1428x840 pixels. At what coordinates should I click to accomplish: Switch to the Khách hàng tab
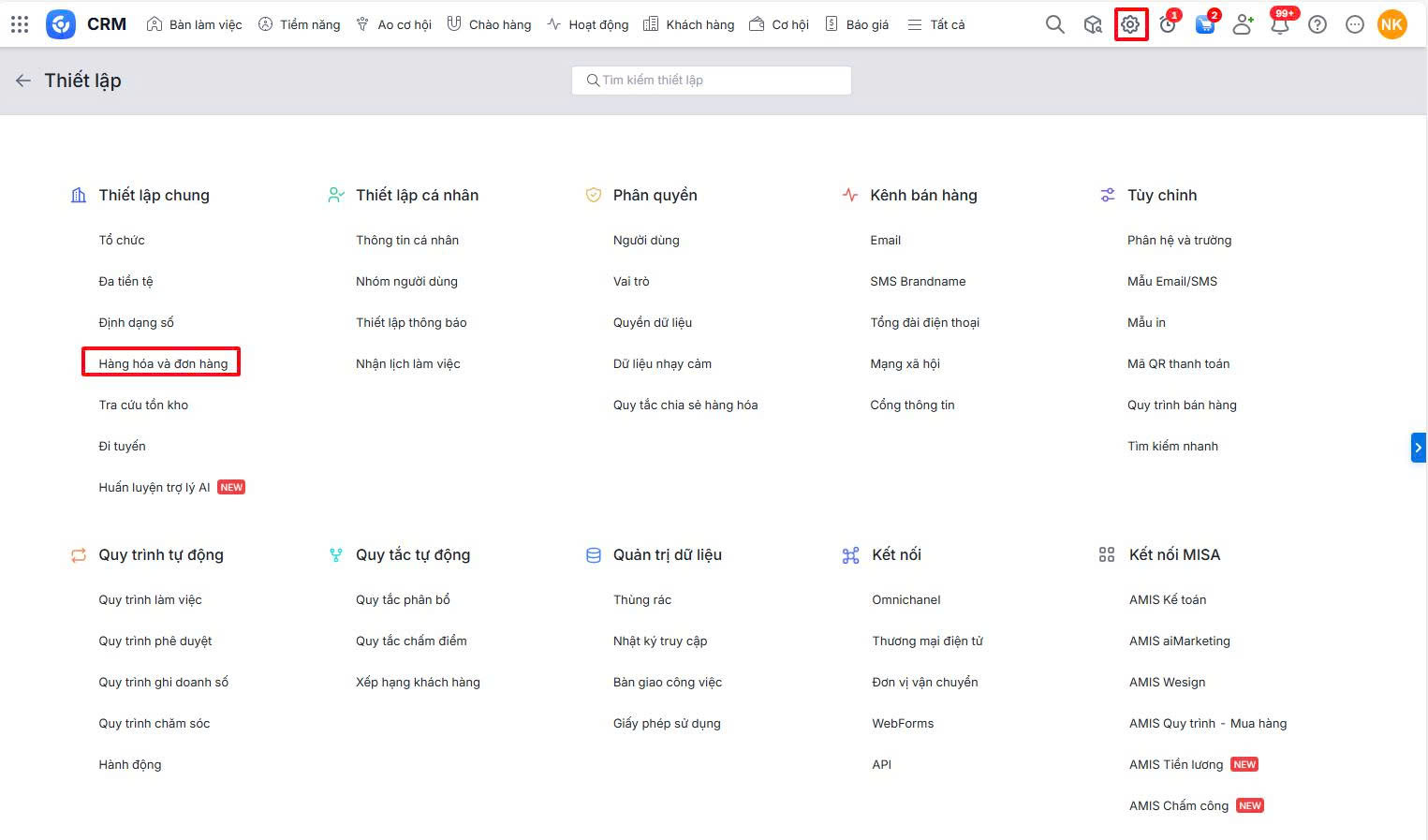tap(689, 24)
